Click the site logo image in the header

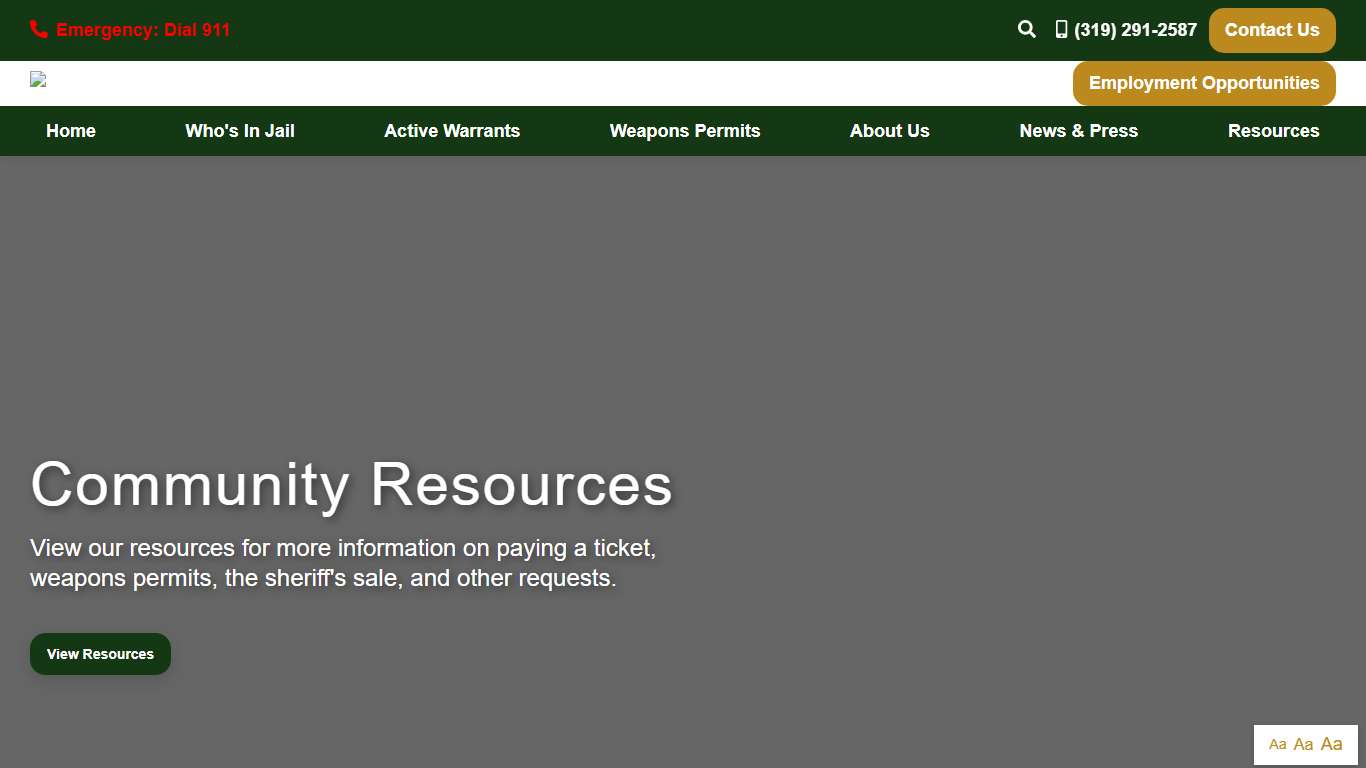coord(38,80)
